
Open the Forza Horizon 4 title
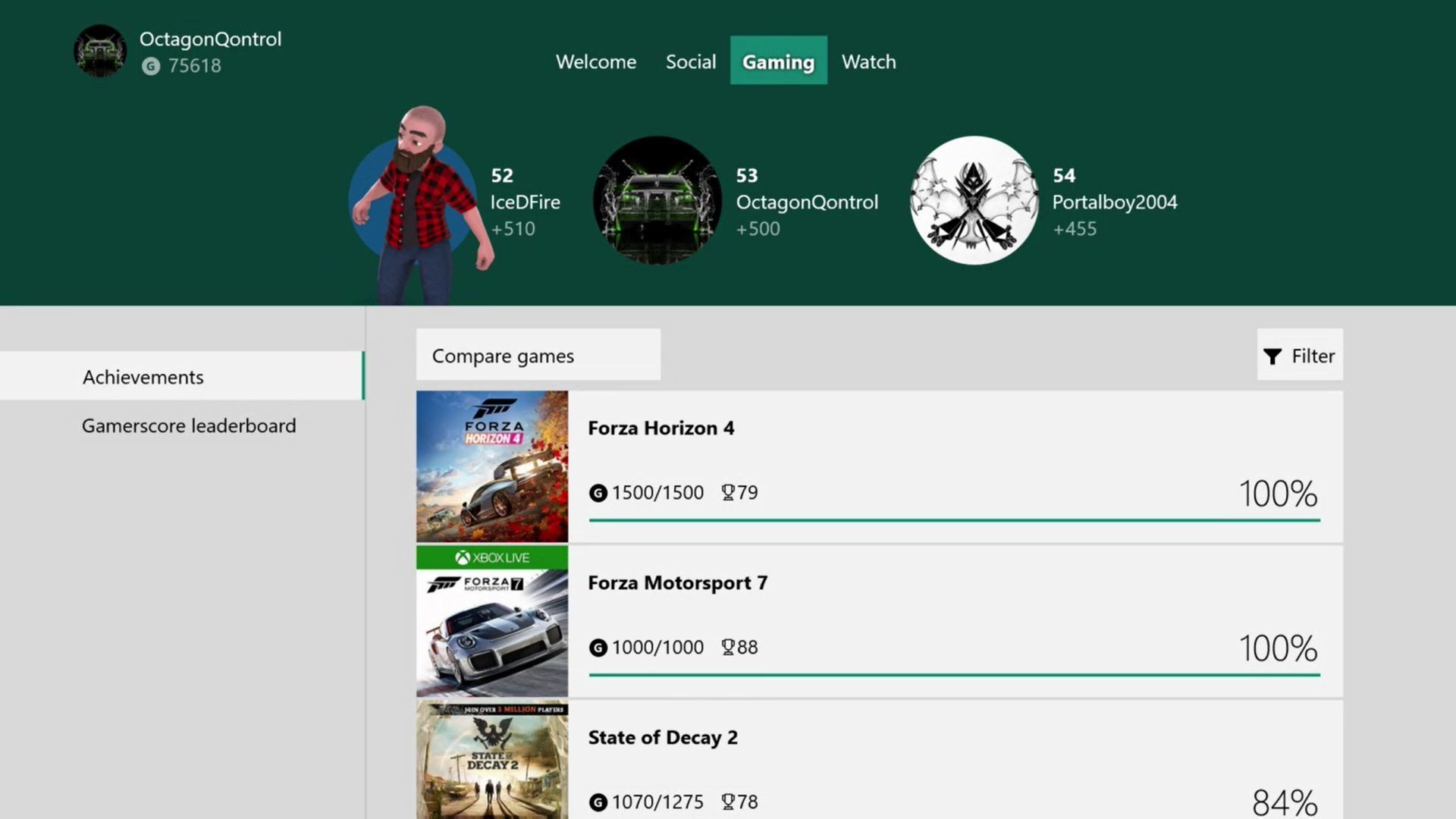661,428
